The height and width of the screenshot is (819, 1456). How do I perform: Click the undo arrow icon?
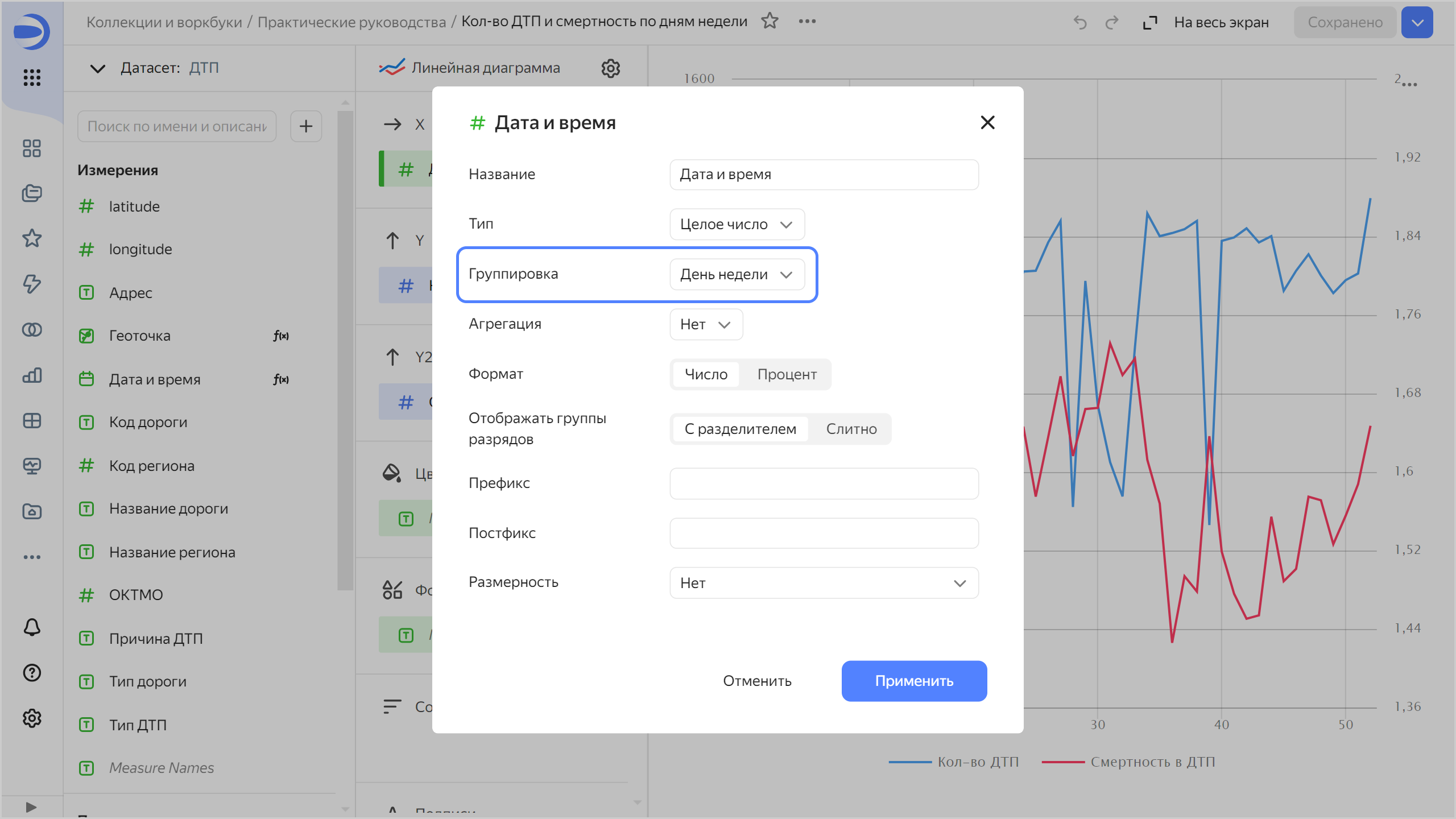click(x=1079, y=22)
